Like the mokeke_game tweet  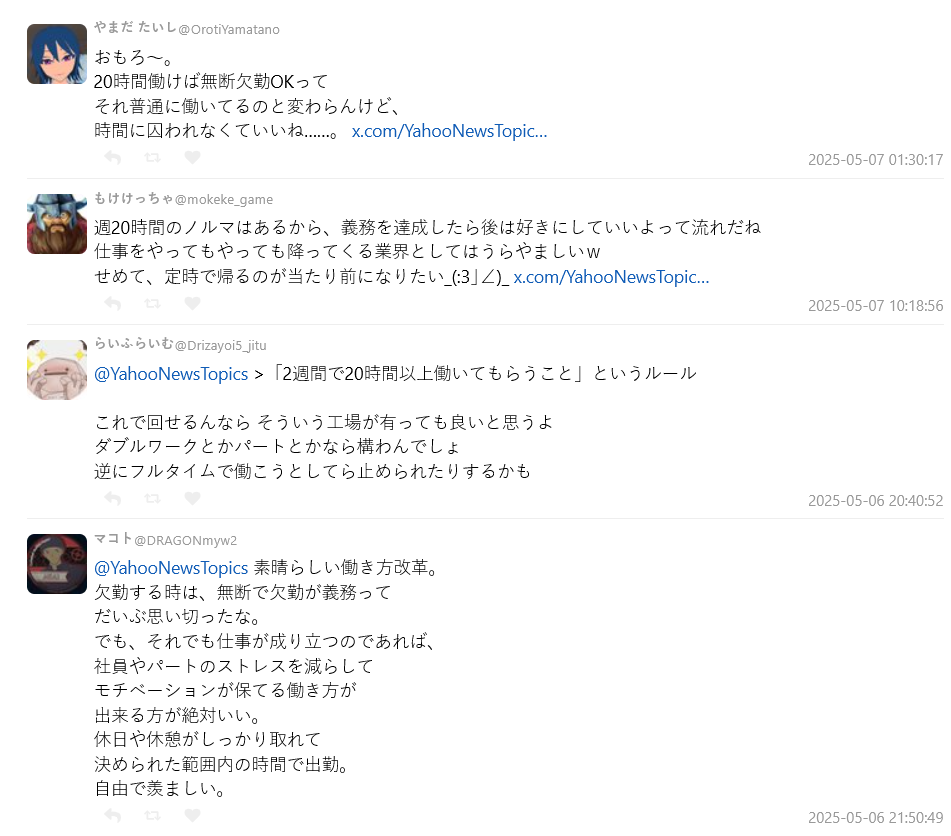coord(192,303)
